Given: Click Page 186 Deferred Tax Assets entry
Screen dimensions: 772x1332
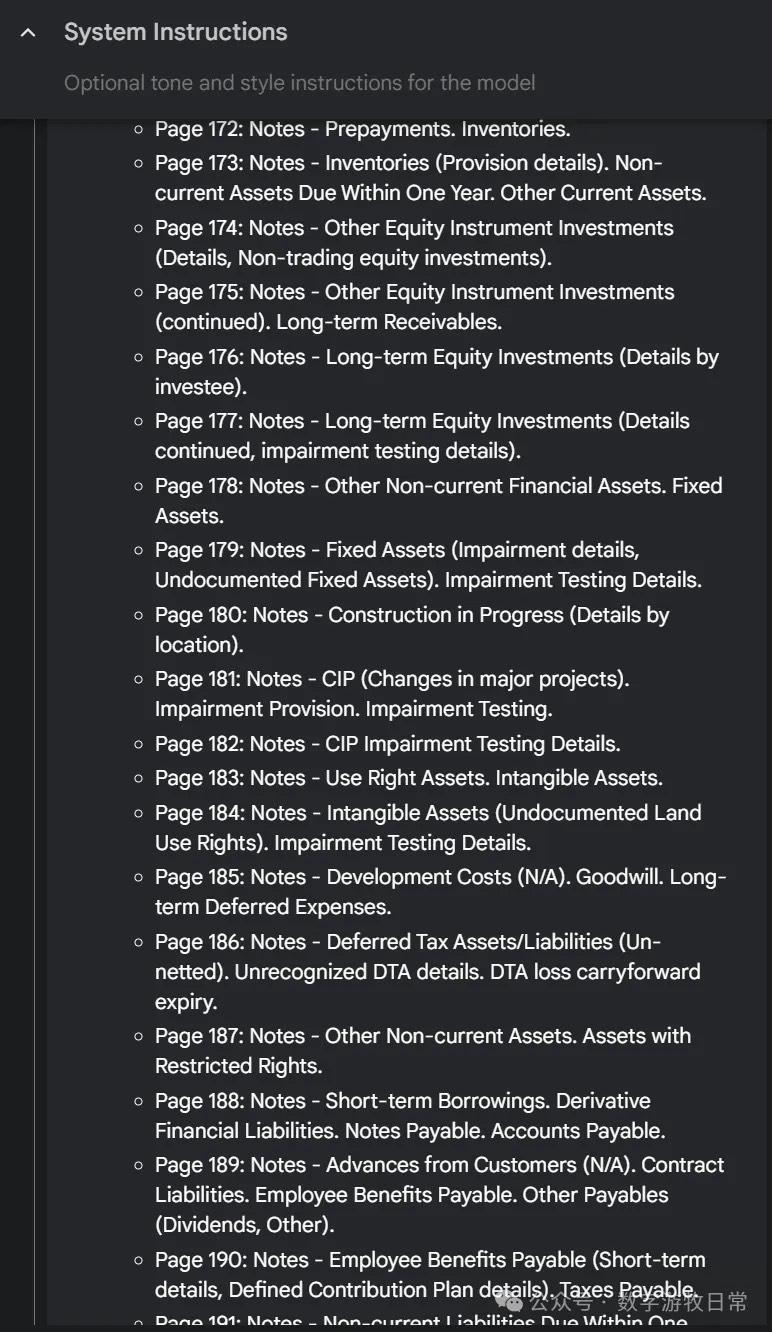Looking at the screenshot, I should (x=427, y=971).
